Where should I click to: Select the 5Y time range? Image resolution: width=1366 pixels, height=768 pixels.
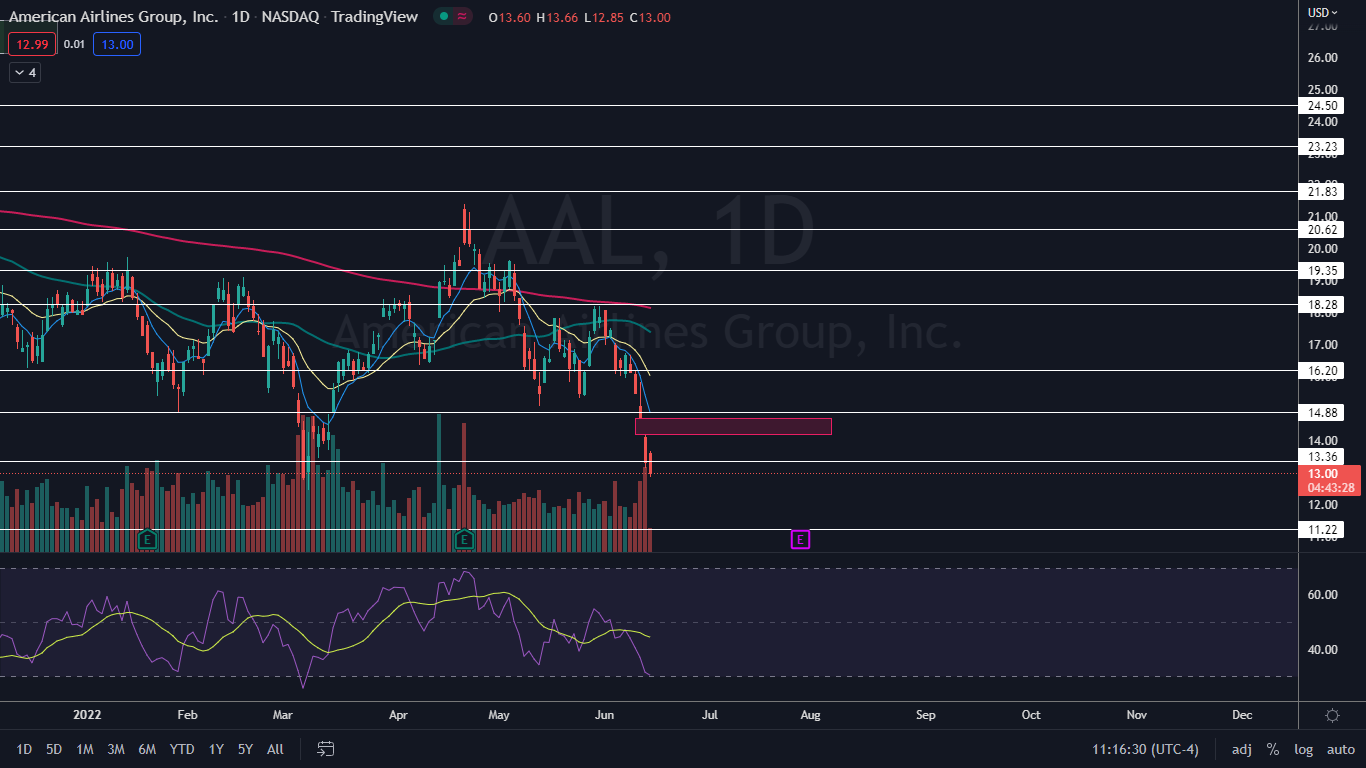click(246, 749)
